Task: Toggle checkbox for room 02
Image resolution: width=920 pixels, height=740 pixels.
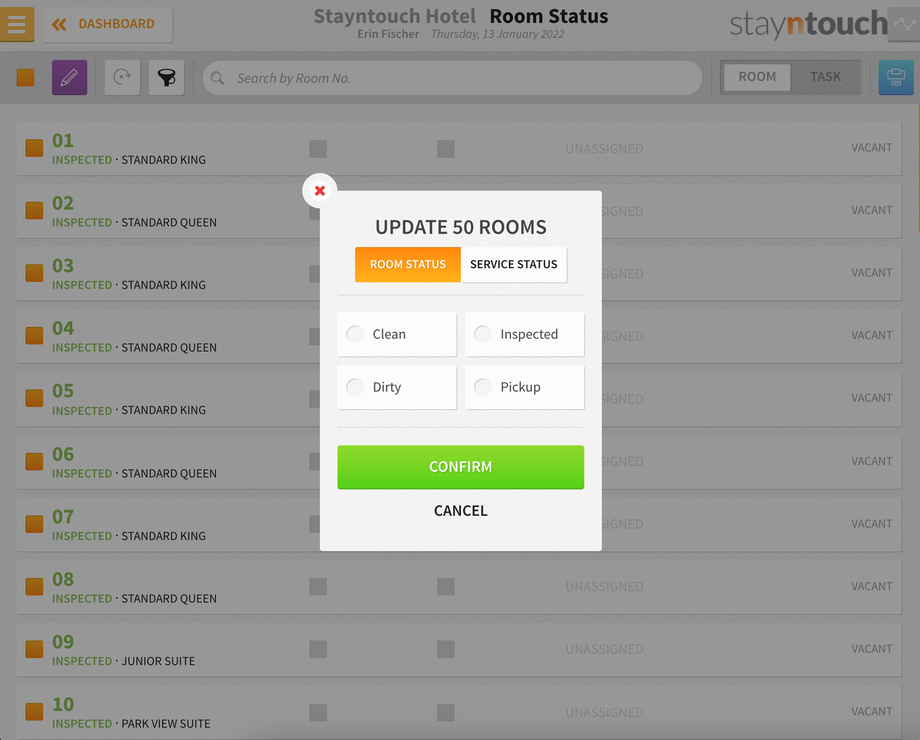Action: tap(34, 210)
